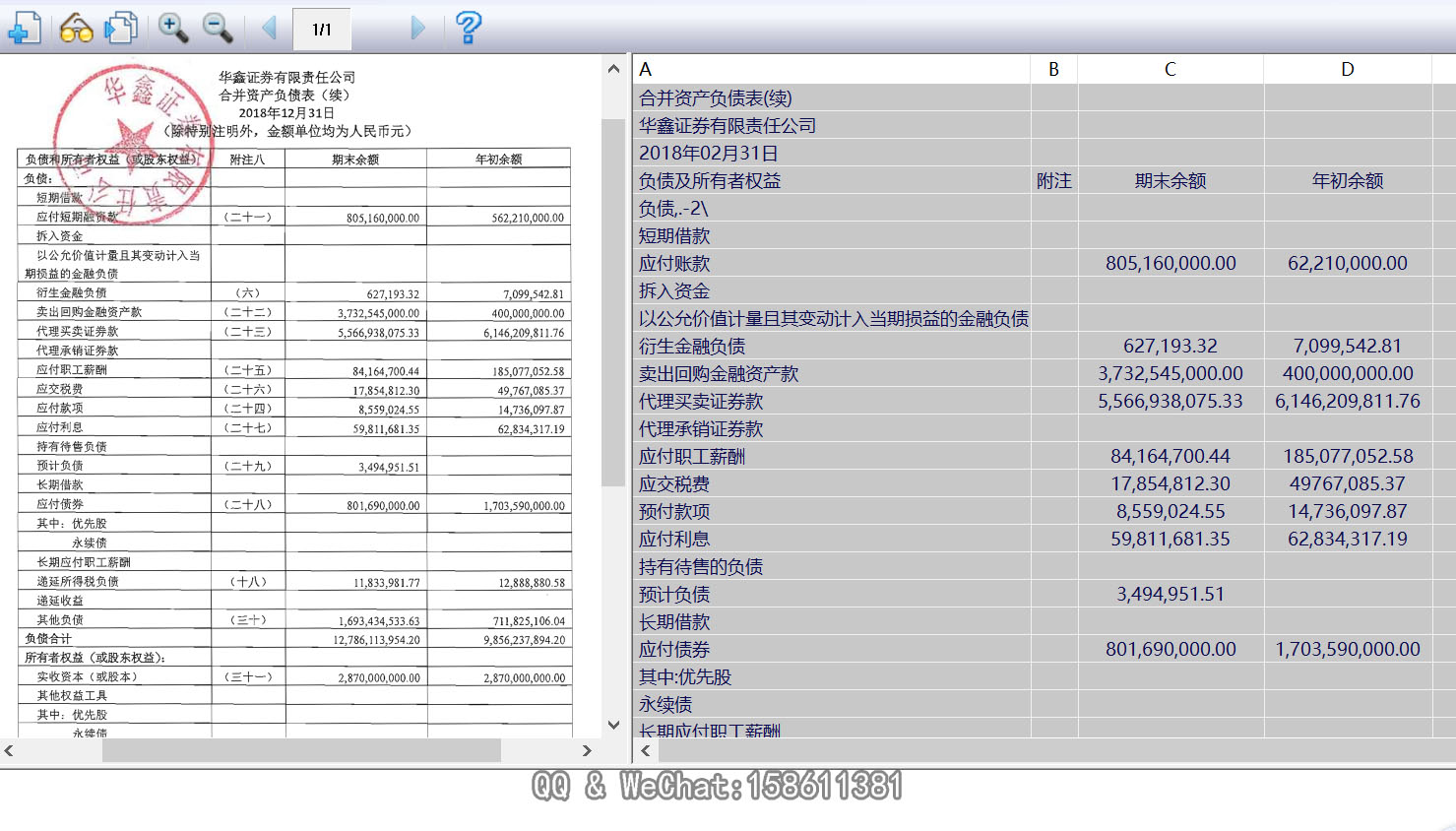Screen dimensions: 1456x831
Task: Select column header D
Action: coord(1348,69)
